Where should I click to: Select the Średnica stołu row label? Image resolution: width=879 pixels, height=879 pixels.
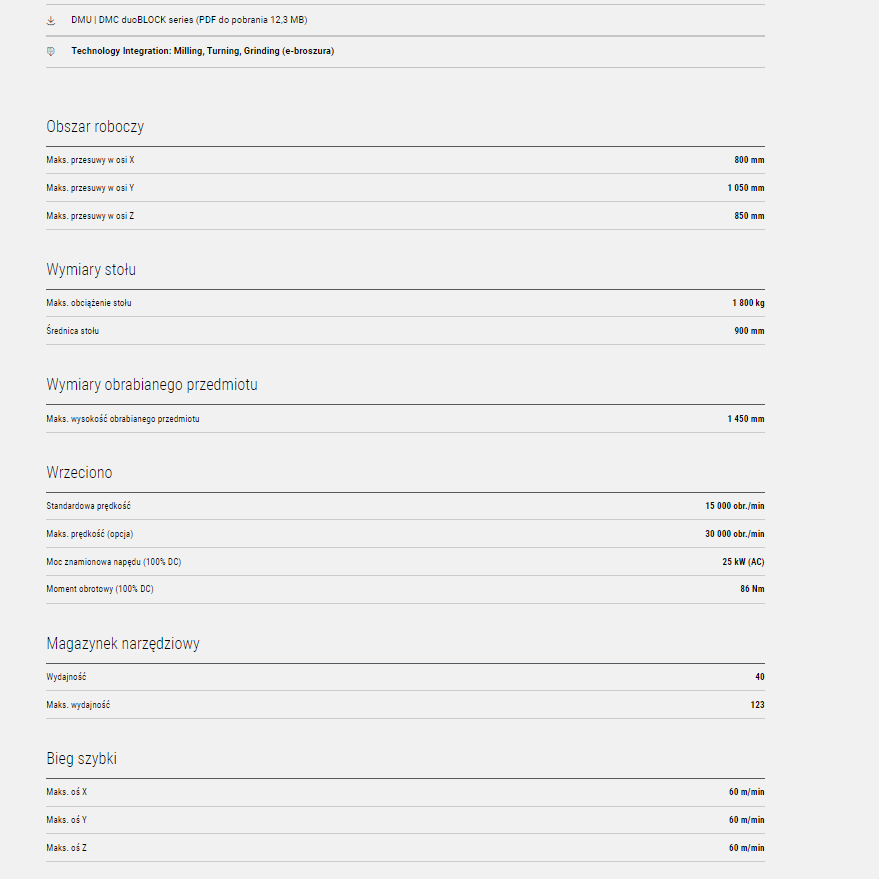[x=73, y=331]
